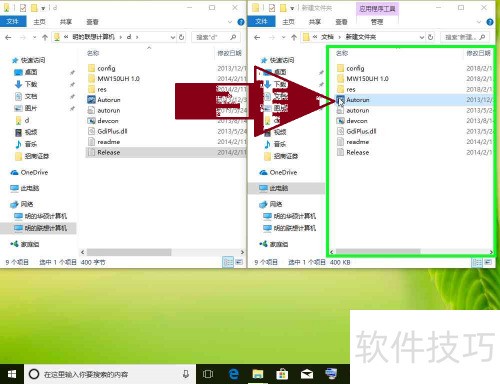Click the up arrow in right window
500x384 pixels.
click(x=294, y=37)
